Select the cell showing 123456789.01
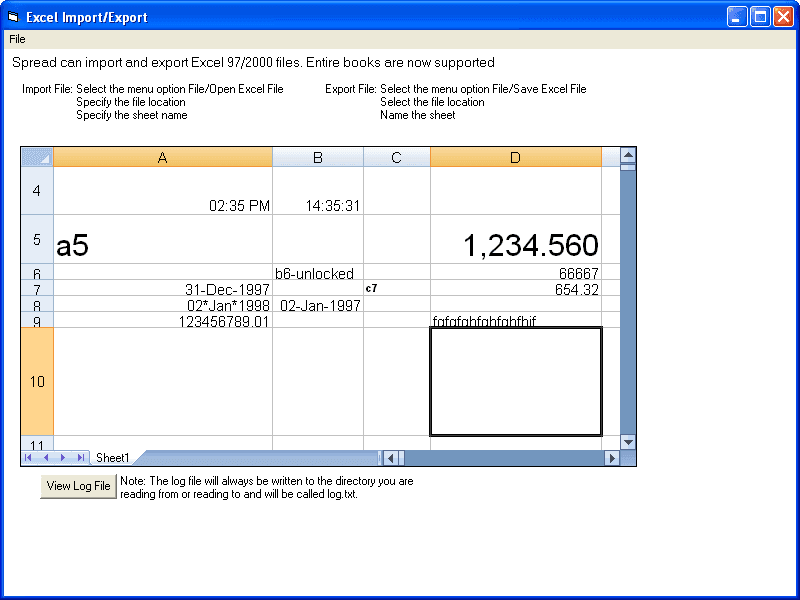 pos(163,320)
